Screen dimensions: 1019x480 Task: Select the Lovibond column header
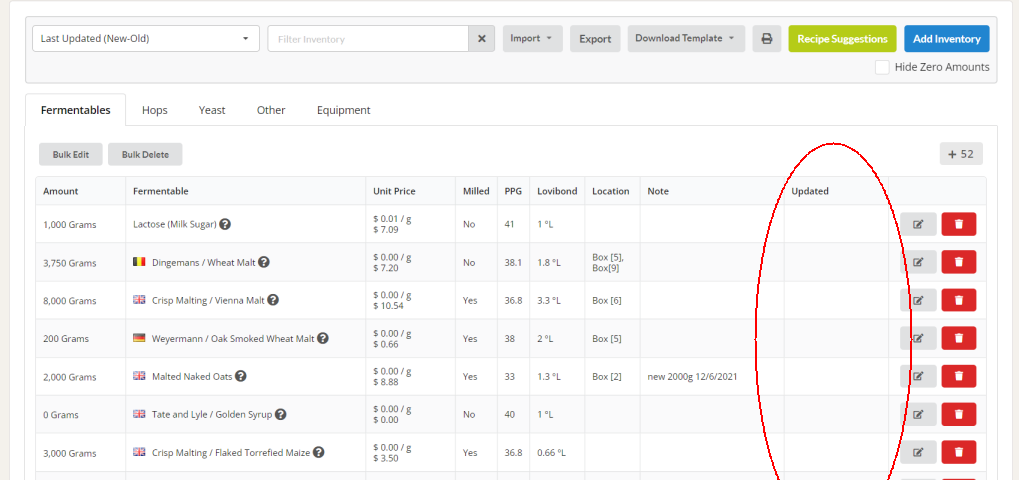click(557, 192)
